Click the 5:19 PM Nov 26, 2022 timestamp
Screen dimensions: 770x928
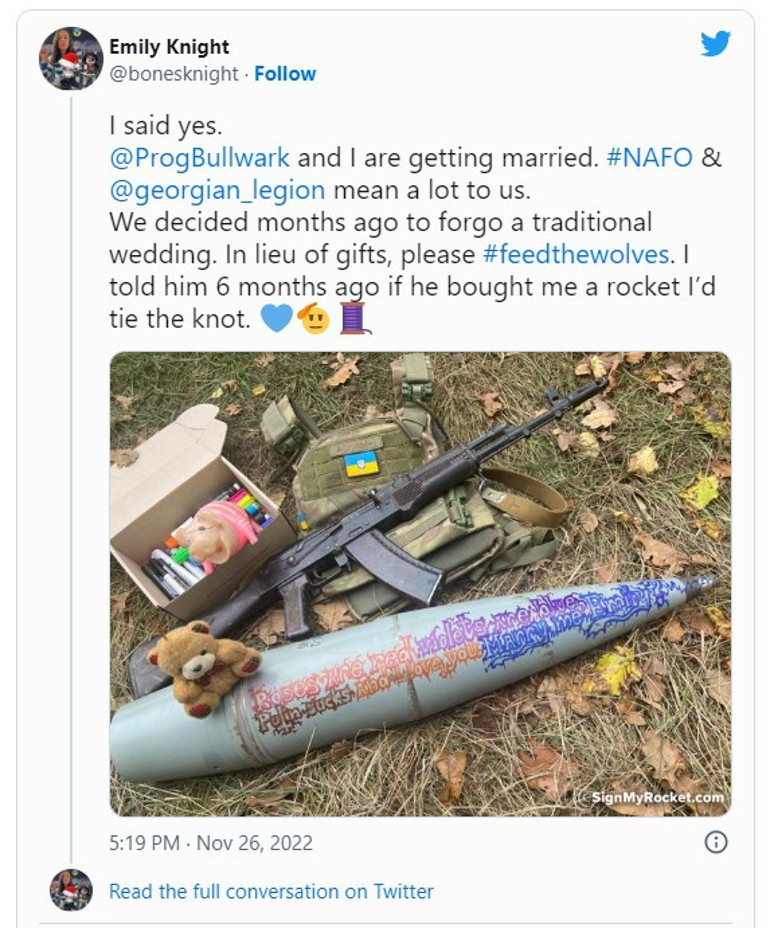pos(210,843)
